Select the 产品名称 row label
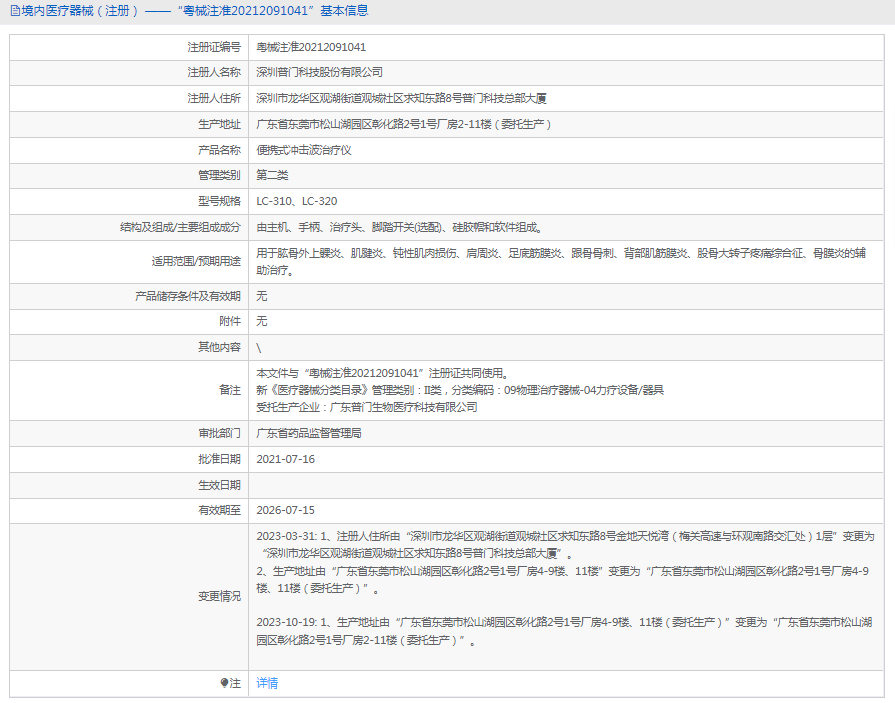This screenshot has width=895, height=703. [x=219, y=150]
